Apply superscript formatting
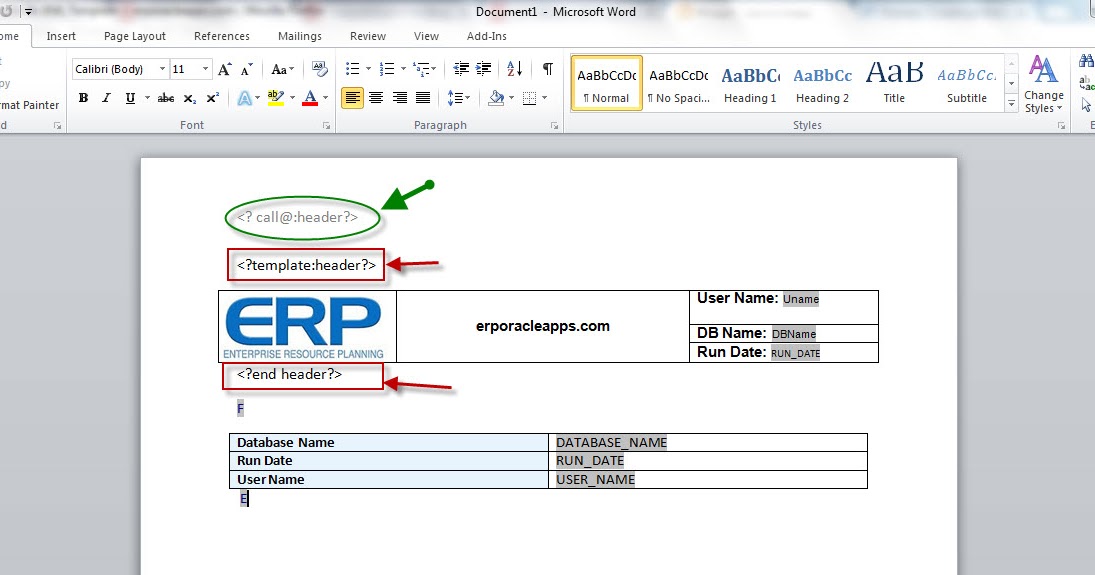This screenshot has width=1095, height=575. click(x=213, y=99)
